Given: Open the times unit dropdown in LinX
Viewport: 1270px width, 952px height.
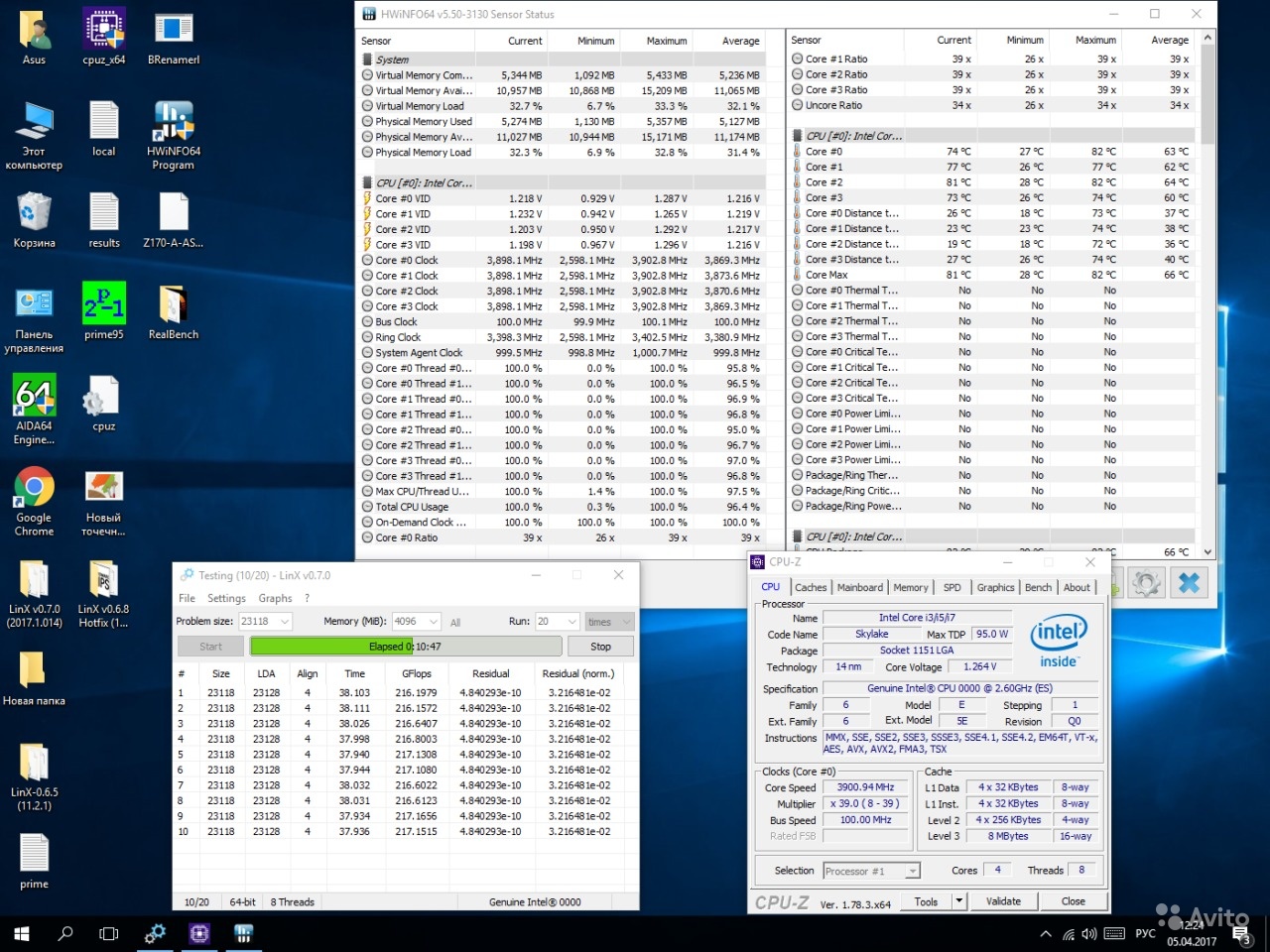Looking at the screenshot, I should (609, 622).
